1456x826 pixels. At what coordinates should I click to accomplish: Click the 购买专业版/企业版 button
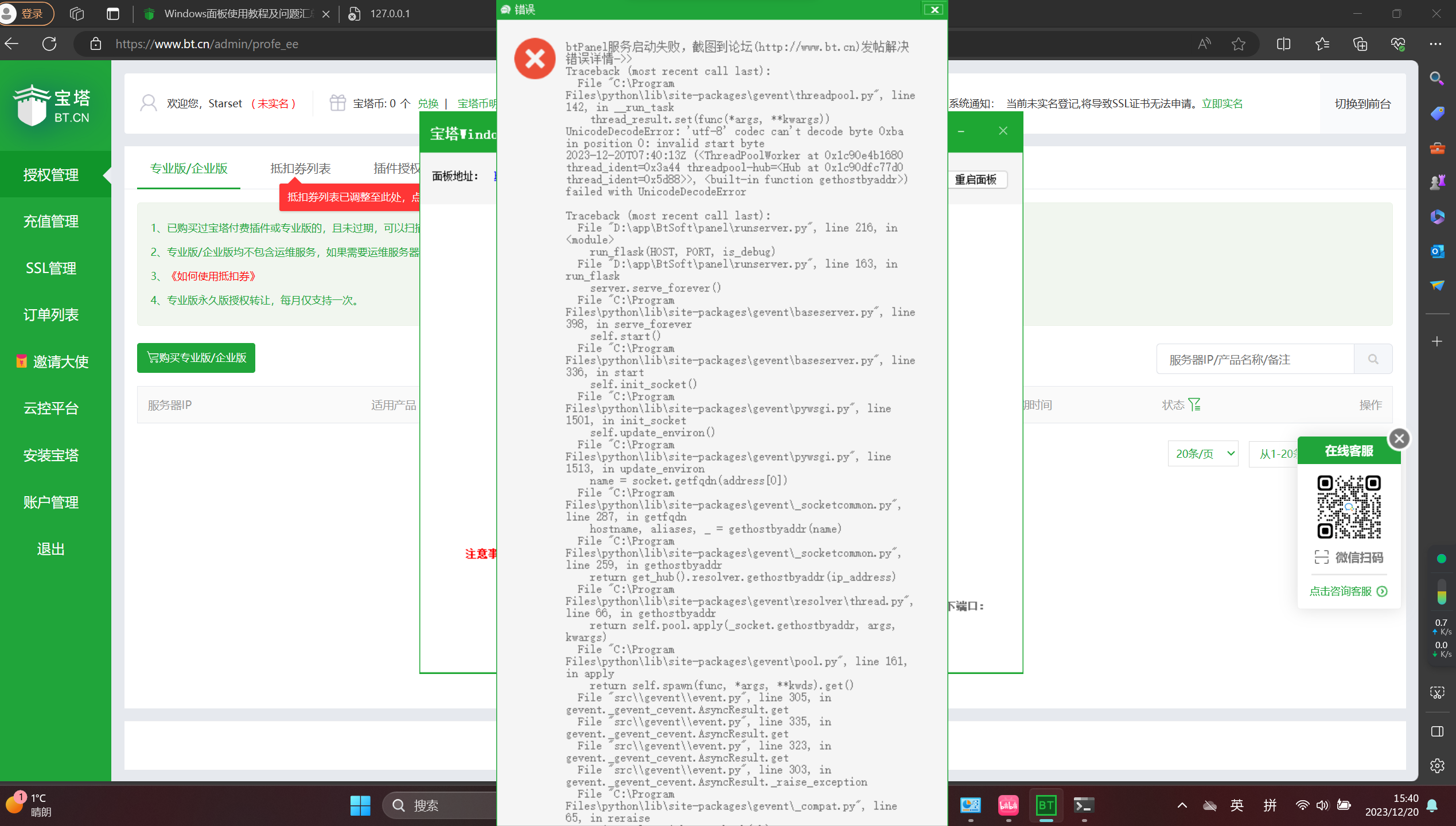(x=196, y=358)
